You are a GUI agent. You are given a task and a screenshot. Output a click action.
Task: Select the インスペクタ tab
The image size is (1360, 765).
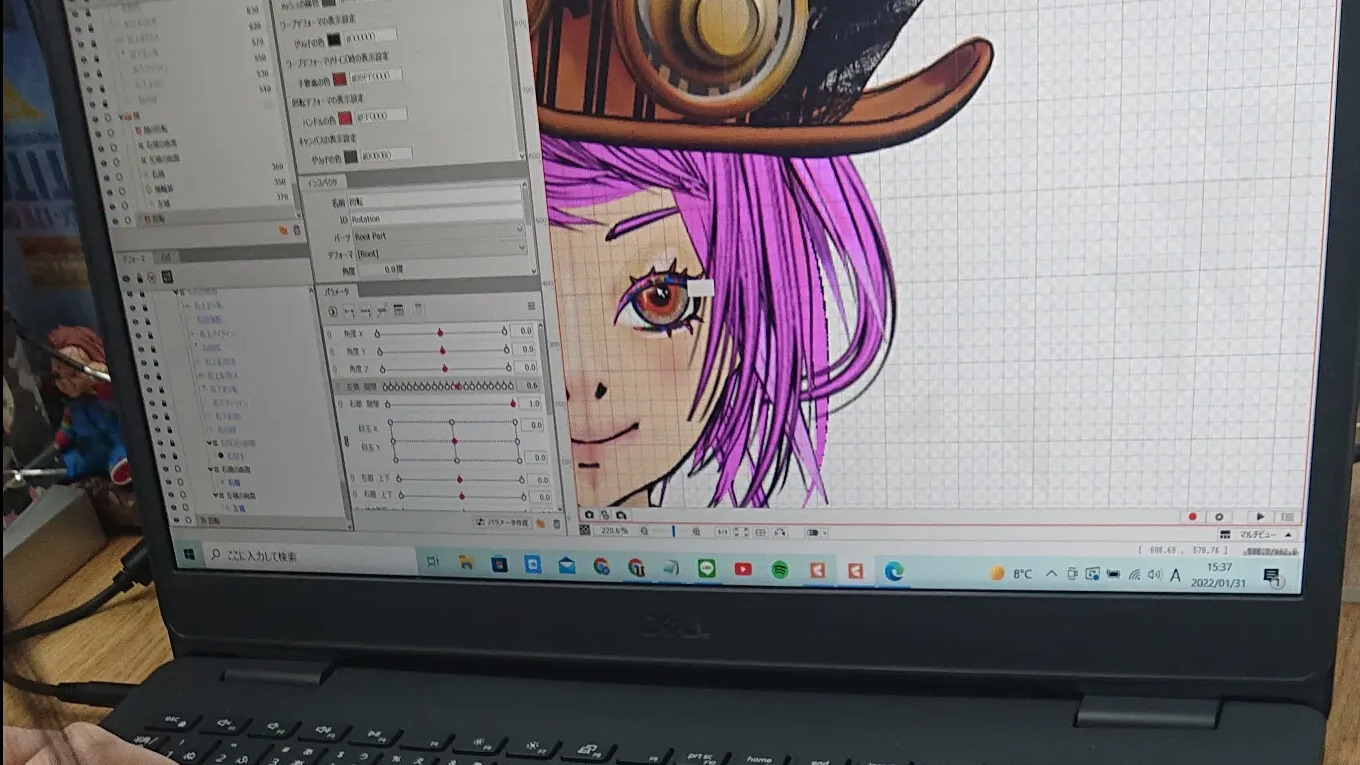click(325, 182)
